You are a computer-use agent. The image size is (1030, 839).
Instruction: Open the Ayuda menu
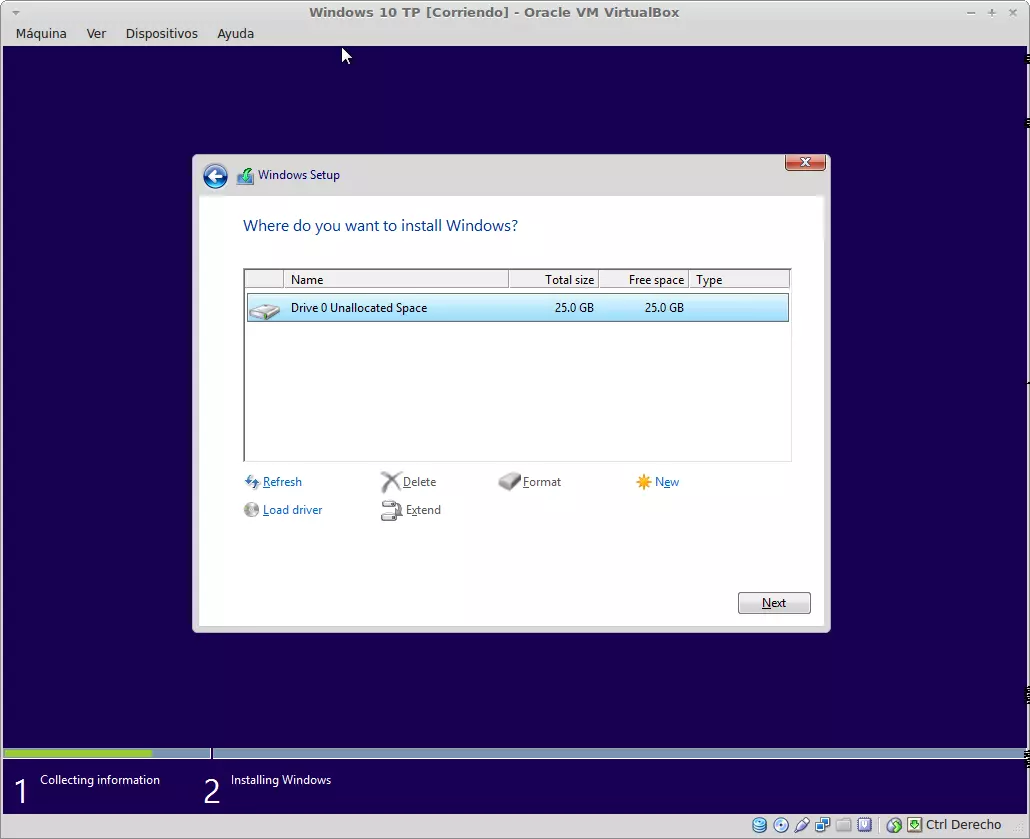(235, 33)
